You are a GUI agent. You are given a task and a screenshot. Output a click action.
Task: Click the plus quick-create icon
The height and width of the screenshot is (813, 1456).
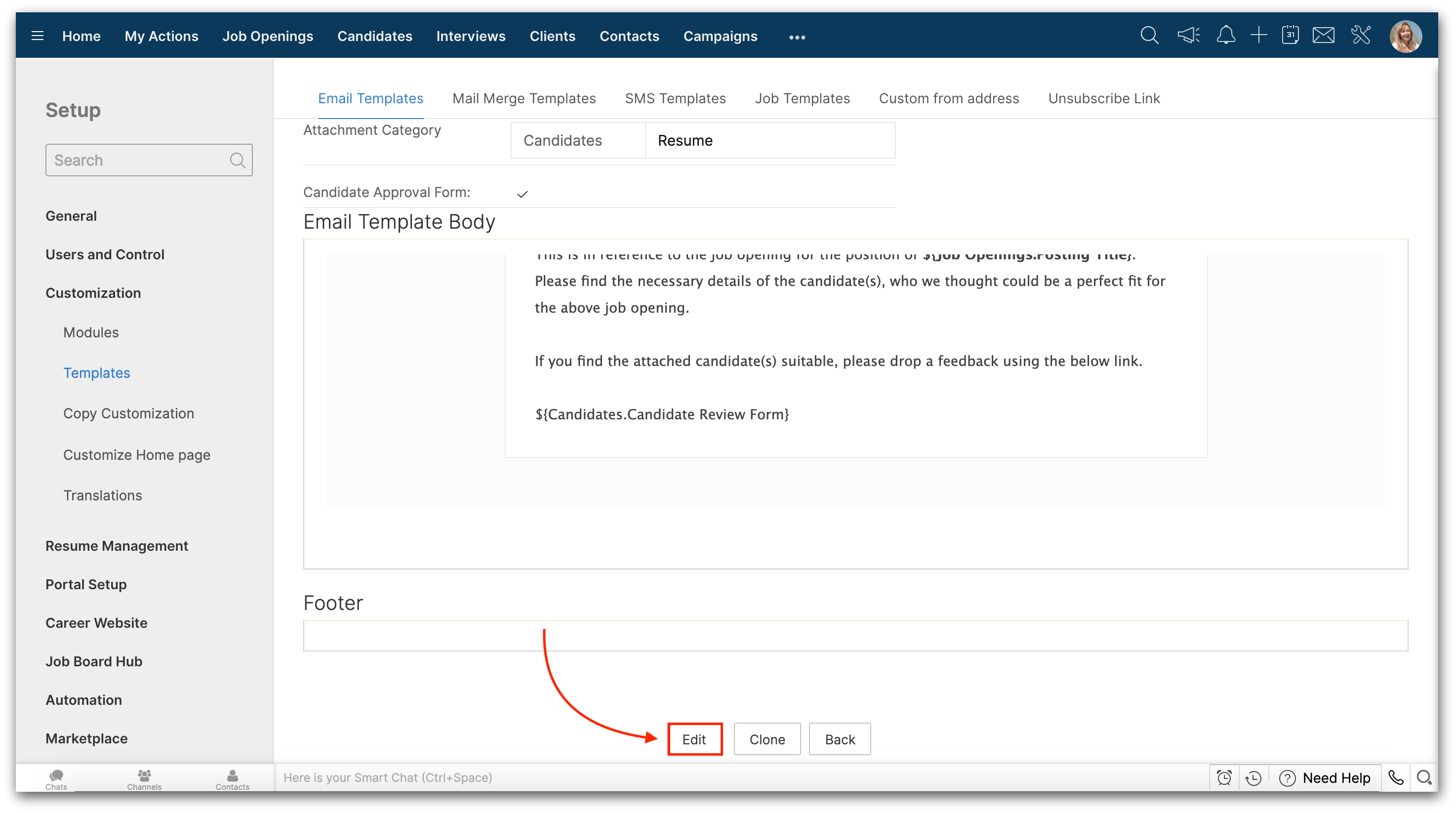(1259, 36)
